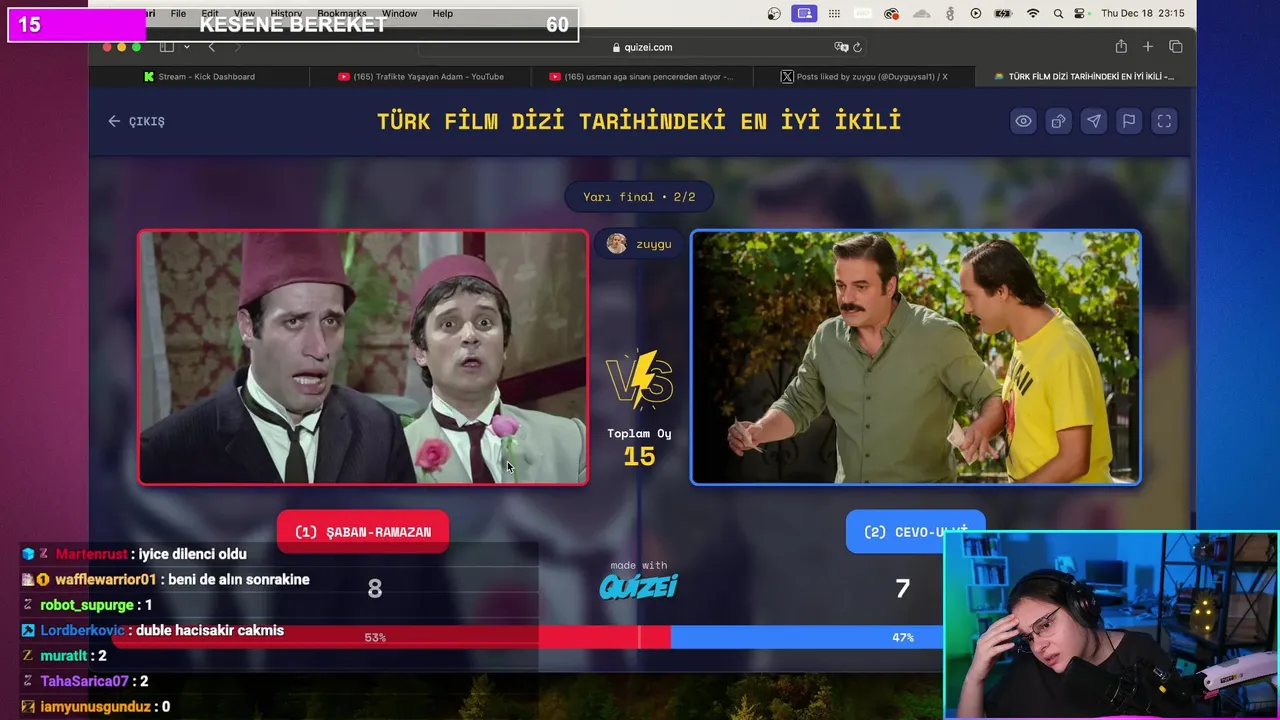The height and width of the screenshot is (720, 1280).
Task: Click the flag report icon
Action: [x=1129, y=121]
